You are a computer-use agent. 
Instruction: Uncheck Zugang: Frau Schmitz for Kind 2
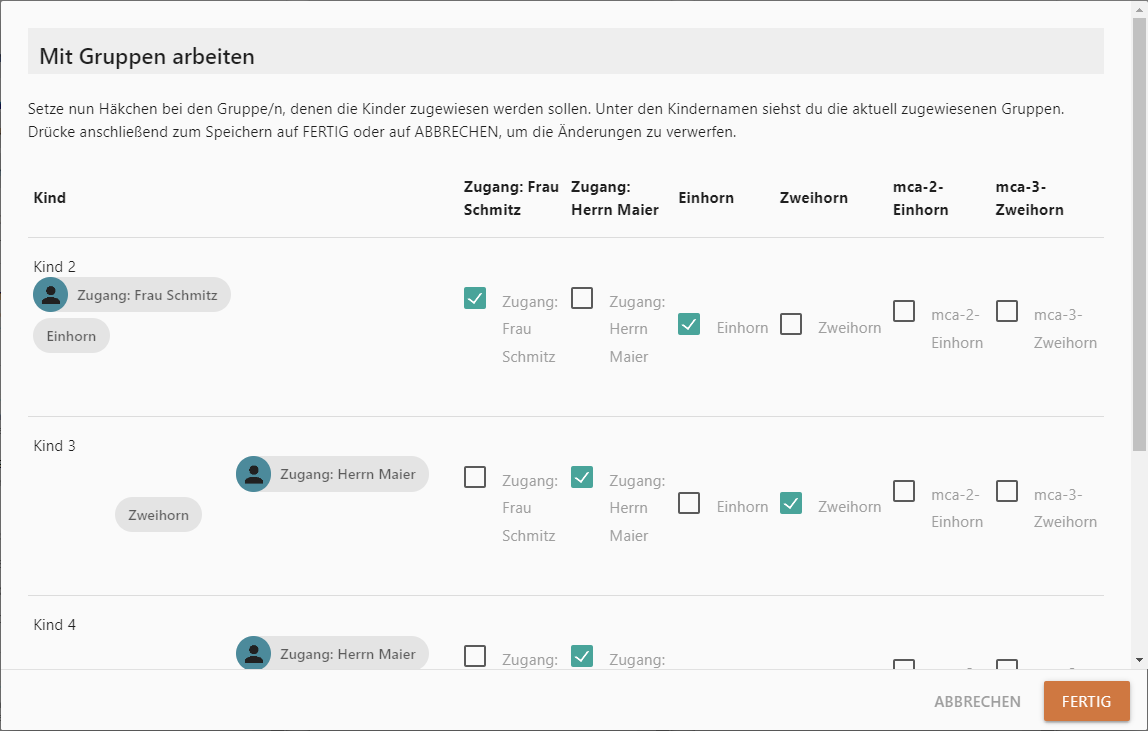(x=474, y=298)
